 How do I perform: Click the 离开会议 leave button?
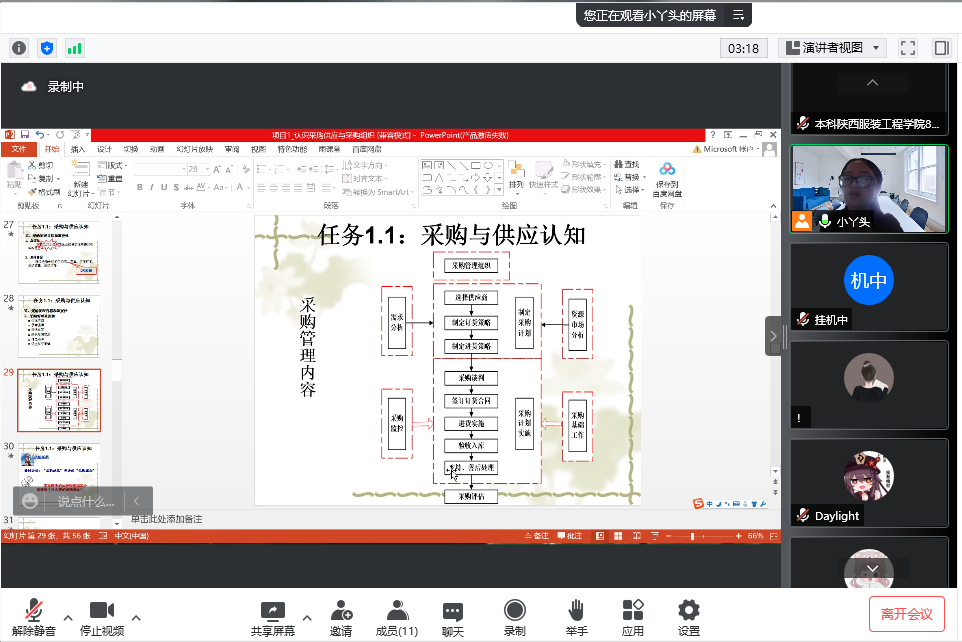tap(906, 613)
